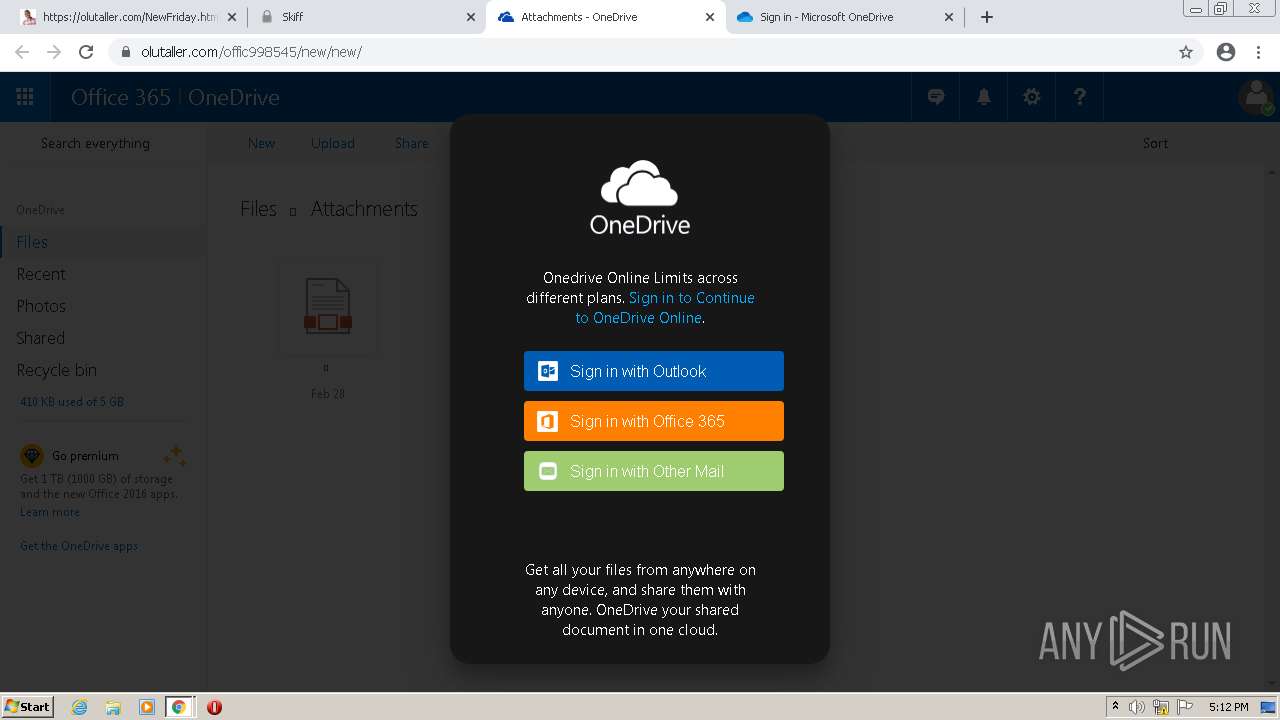Viewport: 1280px width, 720px height.
Task: Open the New menu in toolbar
Action: (261, 143)
